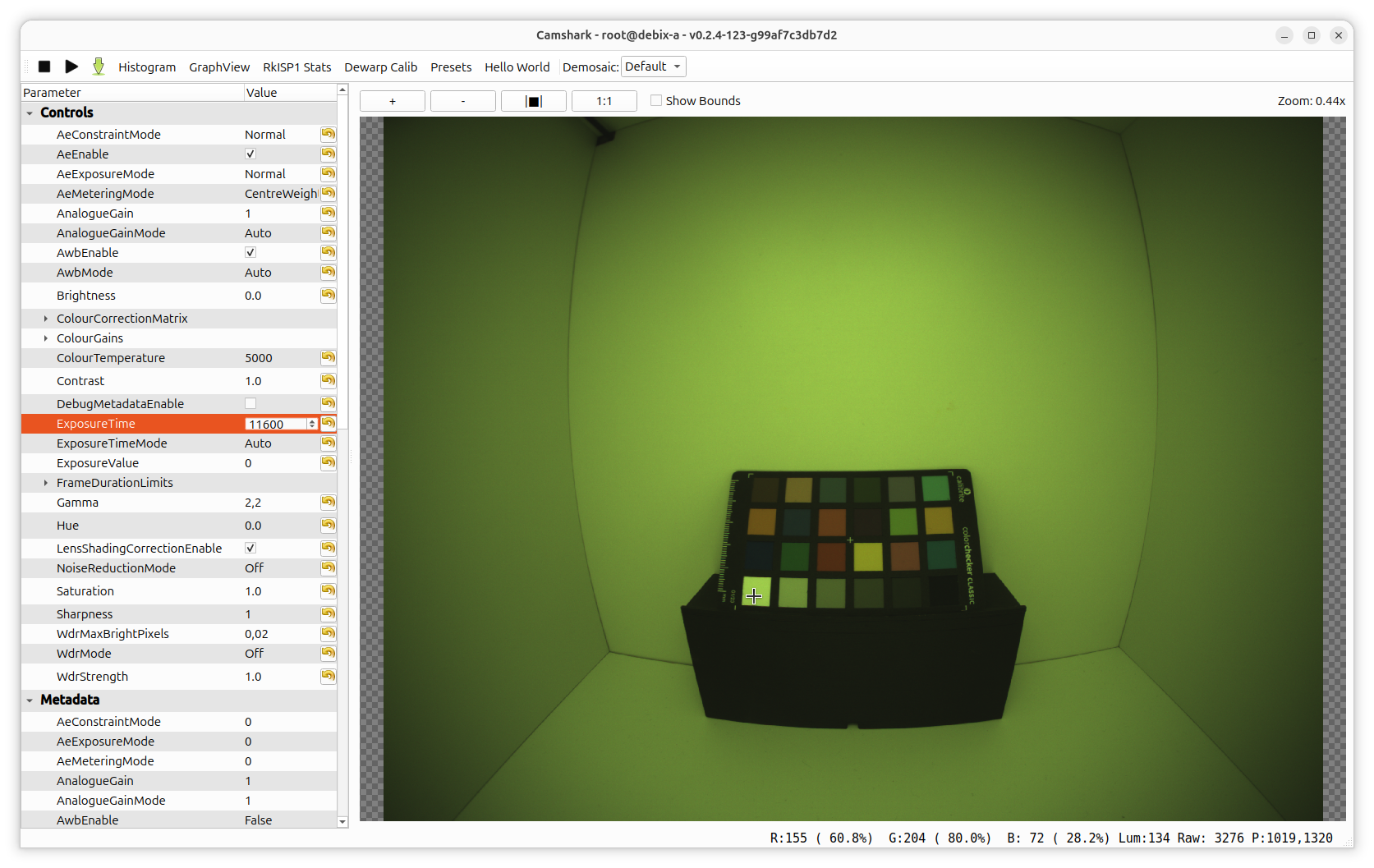Image resolution: width=1374 pixels, height=868 pixels.
Task: Reset AeMeteringMode with its undo icon
Action: (329, 193)
